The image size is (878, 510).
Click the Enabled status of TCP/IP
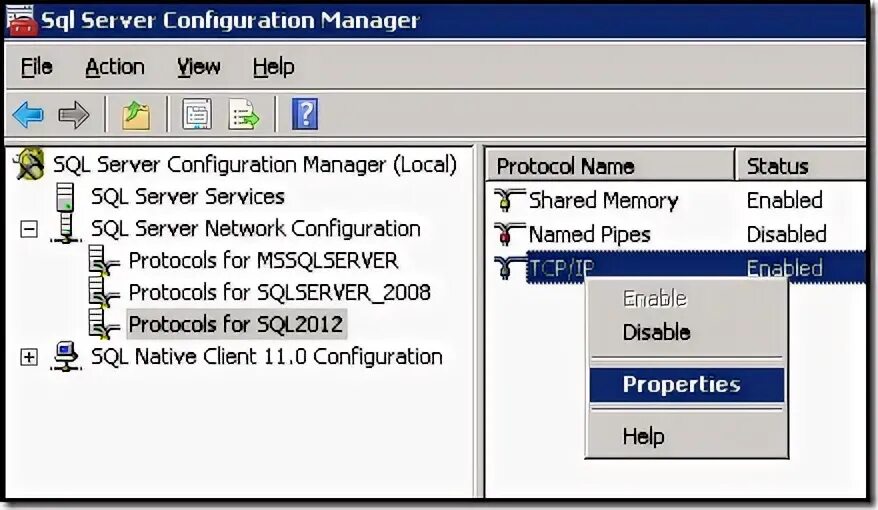click(784, 268)
